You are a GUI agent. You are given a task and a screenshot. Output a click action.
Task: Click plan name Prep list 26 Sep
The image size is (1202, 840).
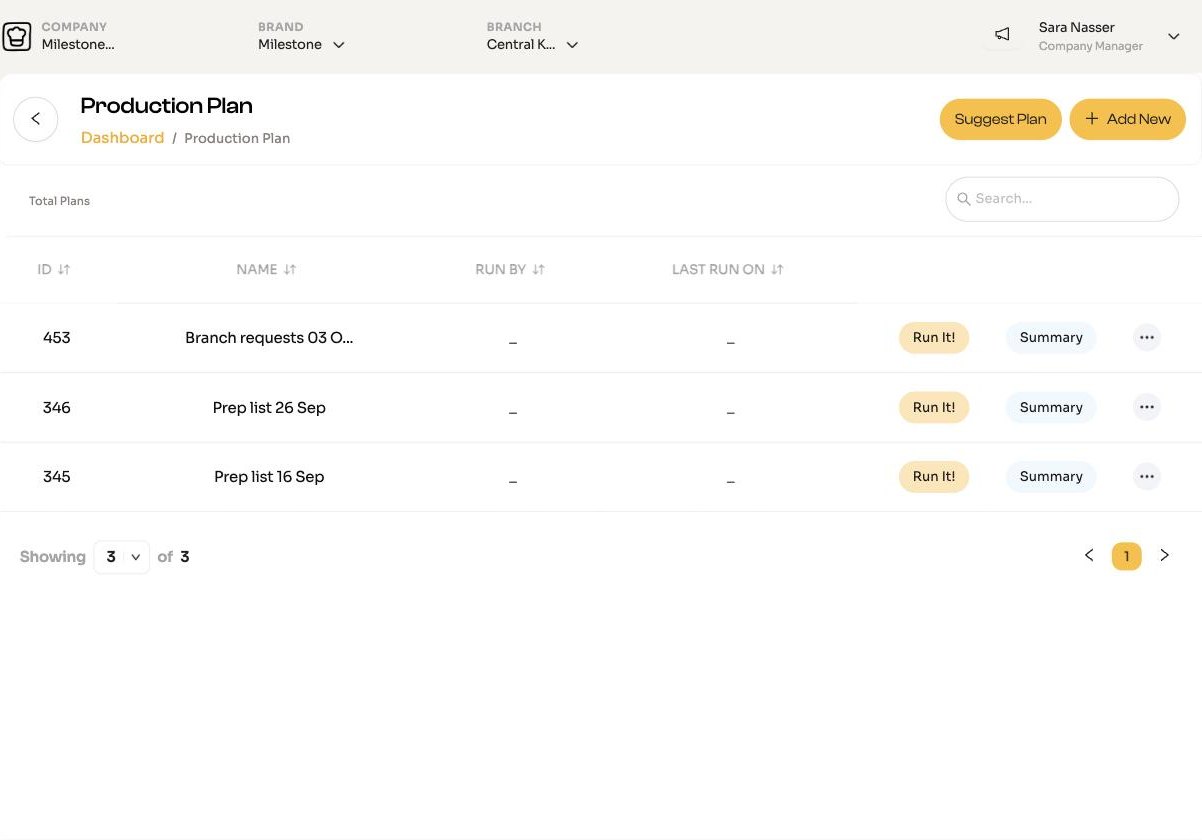click(x=269, y=408)
